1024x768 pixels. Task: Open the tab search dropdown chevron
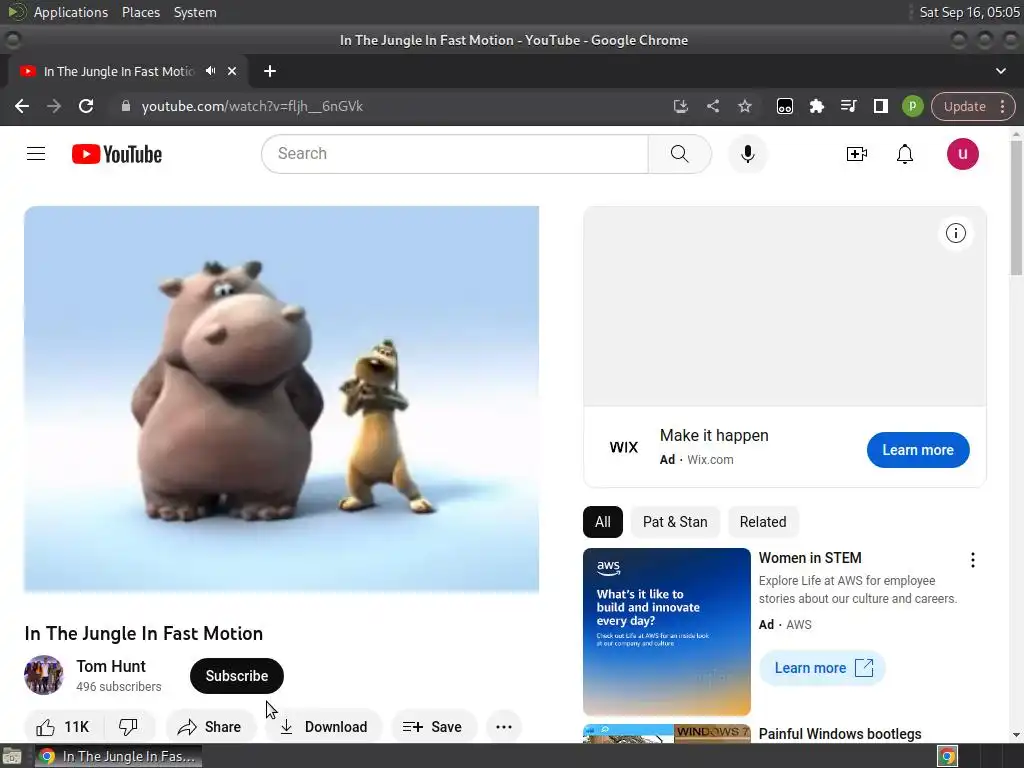(x=1000, y=71)
